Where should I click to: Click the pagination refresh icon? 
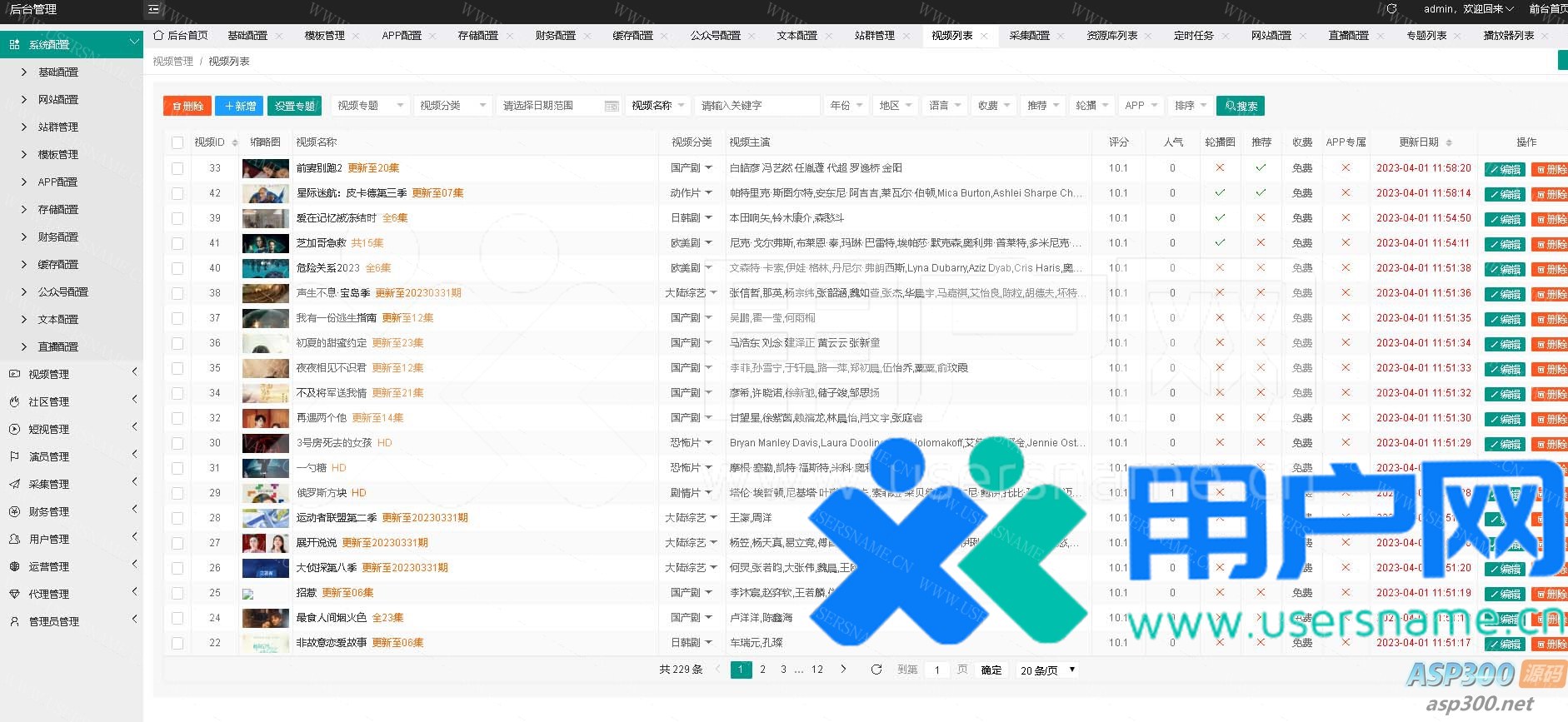tap(876, 670)
